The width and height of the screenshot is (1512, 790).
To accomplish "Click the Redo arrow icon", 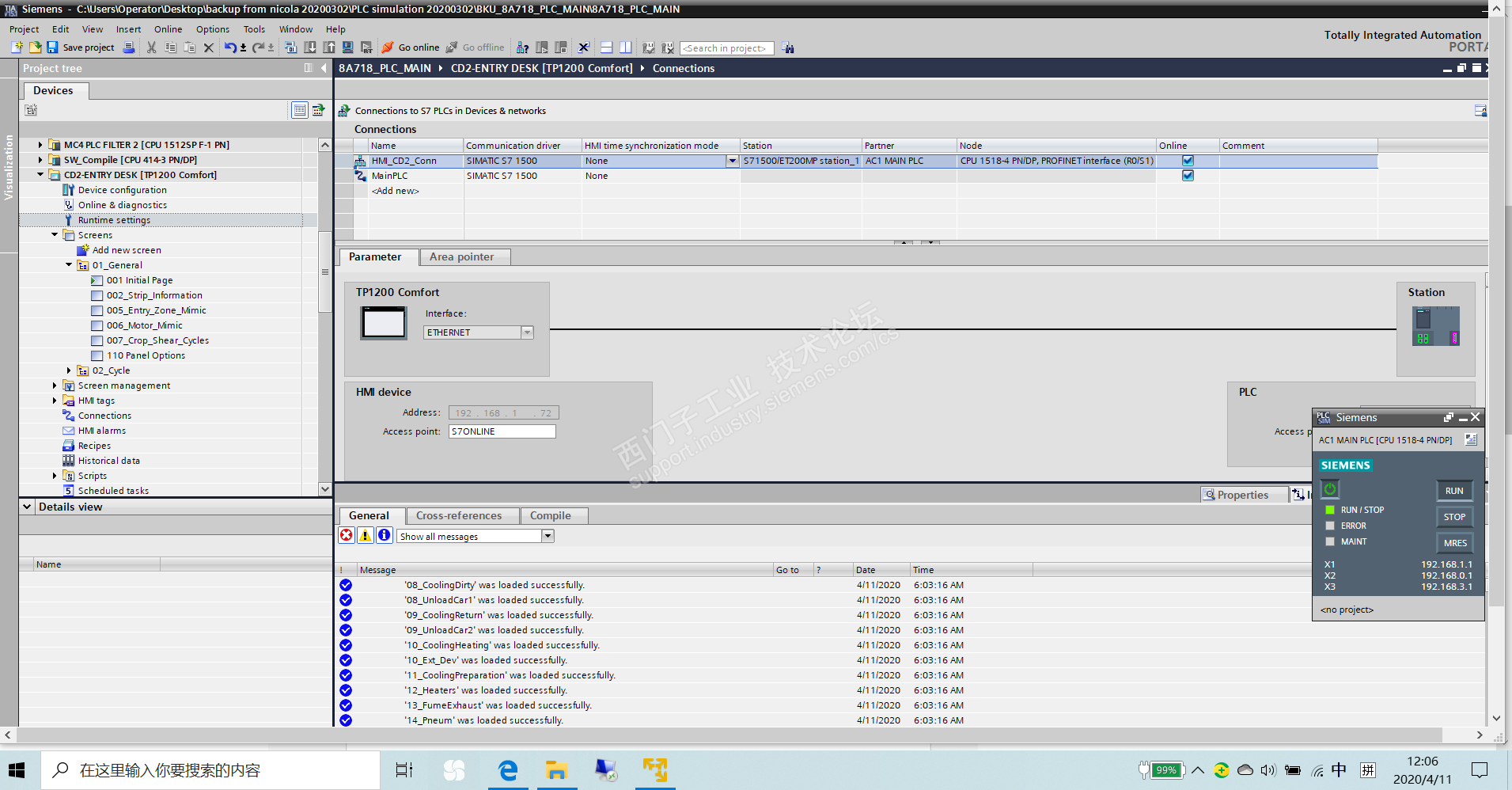I will (x=258, y=47).
